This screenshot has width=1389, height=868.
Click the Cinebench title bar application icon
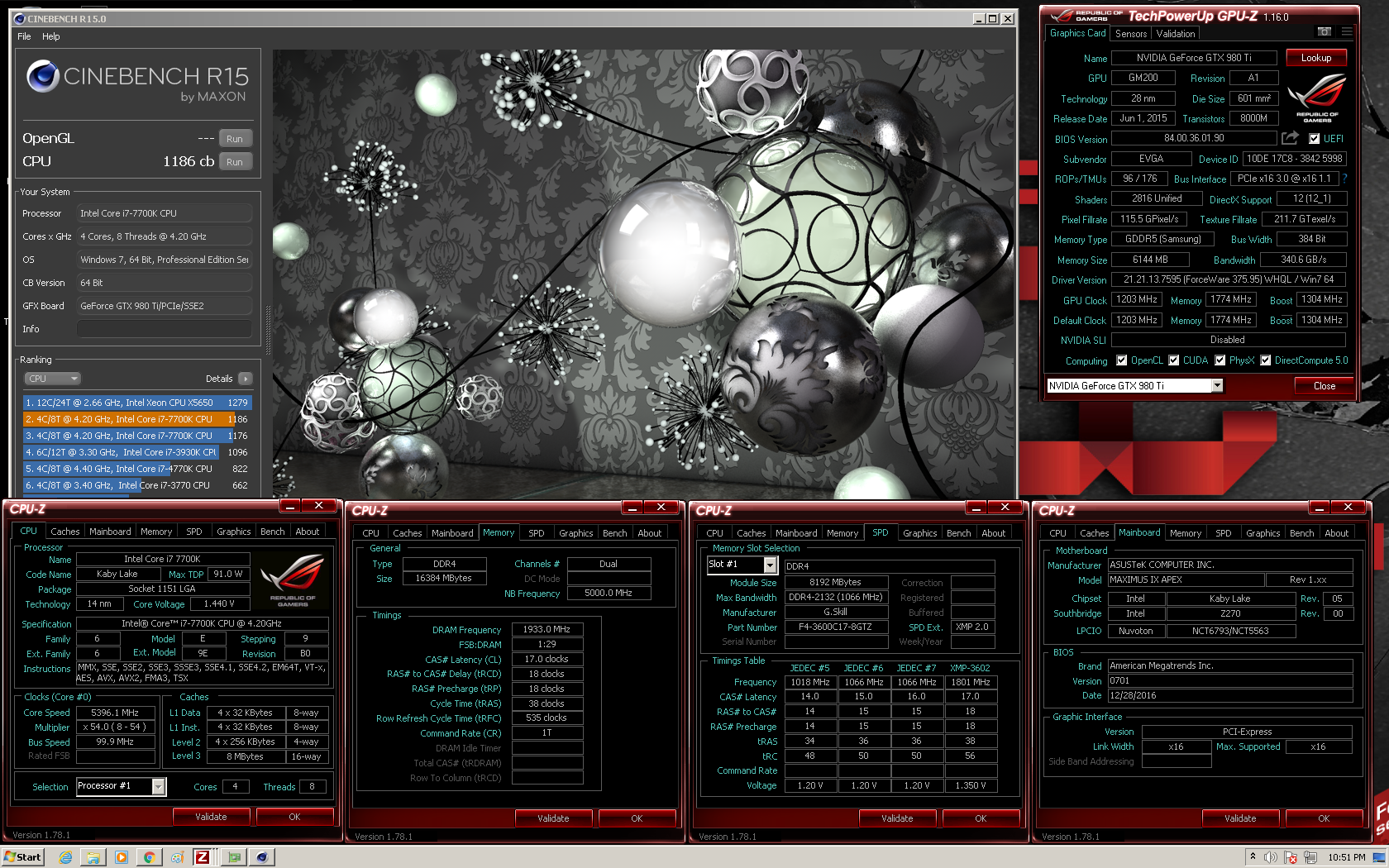point(20,18)
